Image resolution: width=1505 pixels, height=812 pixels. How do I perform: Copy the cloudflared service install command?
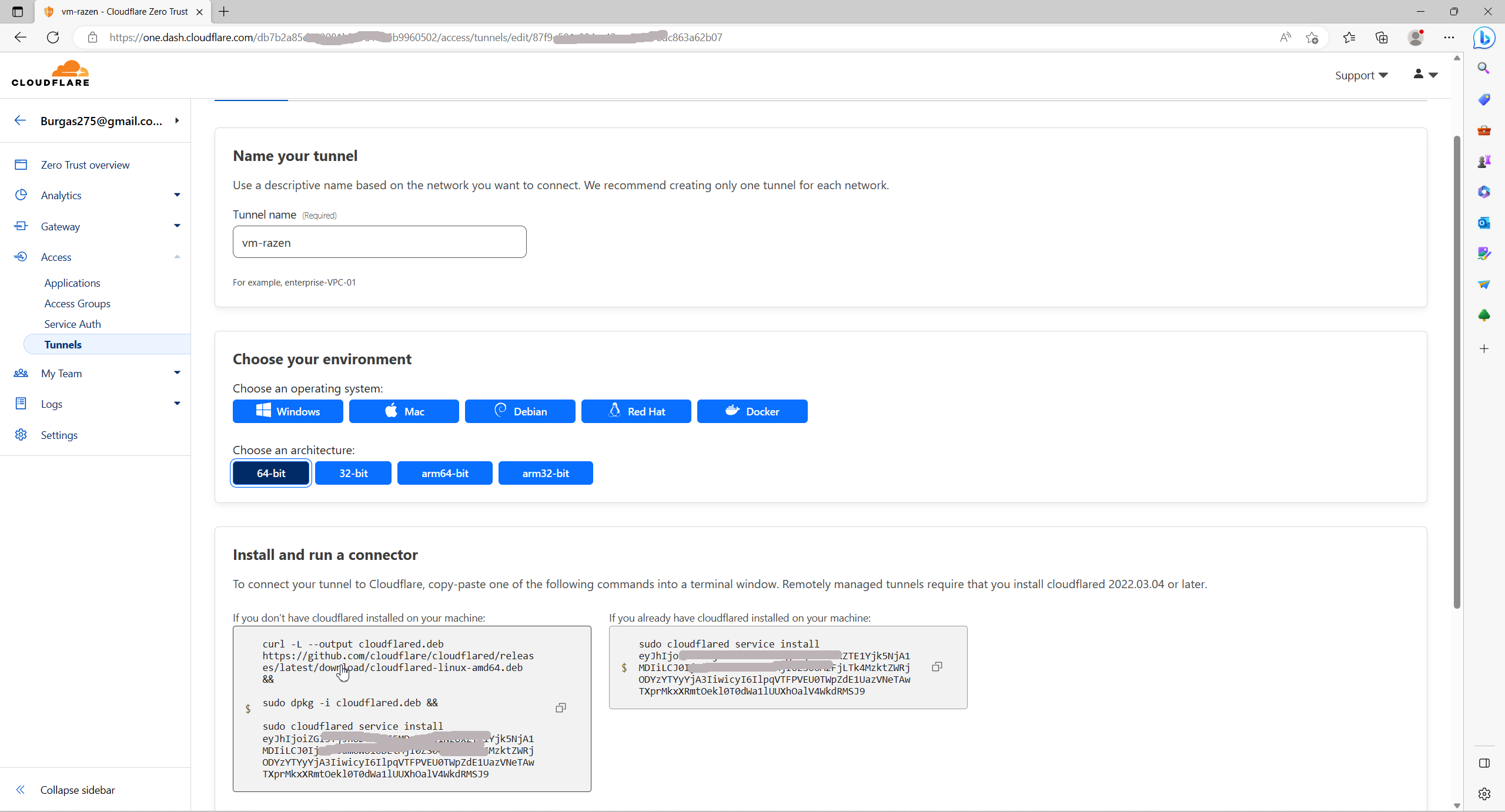tap(937, 666)
